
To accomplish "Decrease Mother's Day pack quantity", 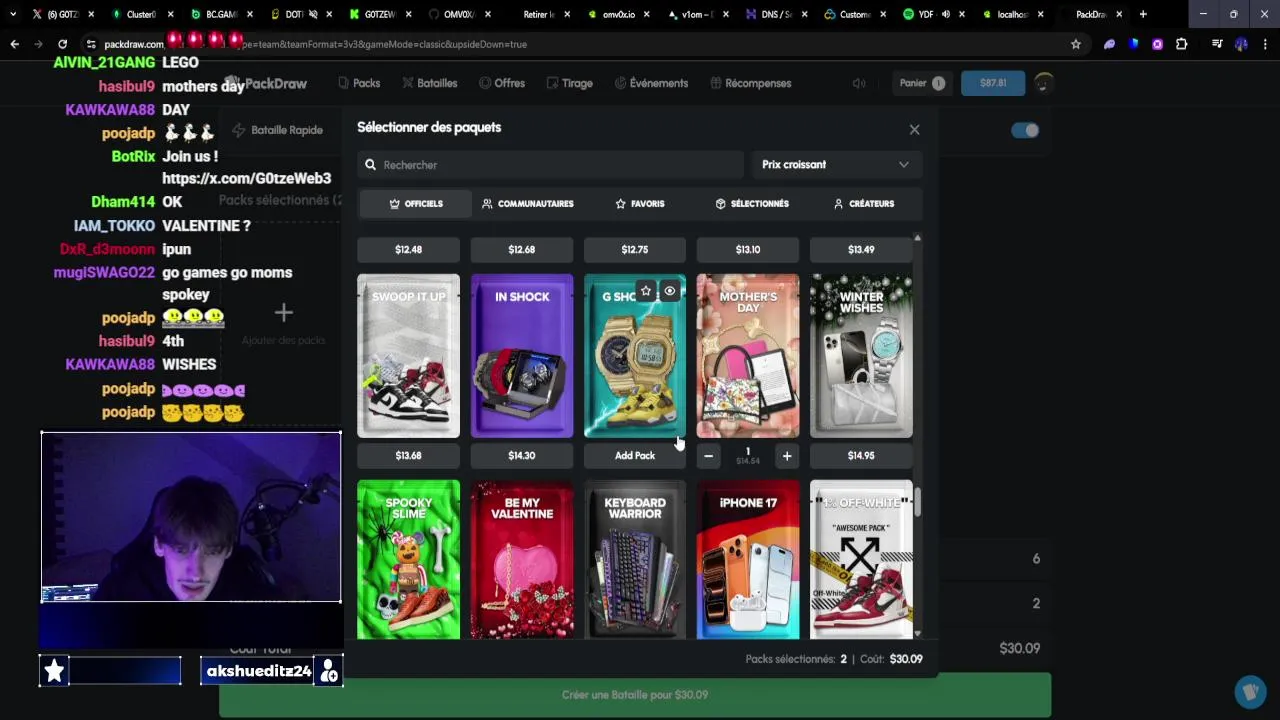I will (709, 456).
